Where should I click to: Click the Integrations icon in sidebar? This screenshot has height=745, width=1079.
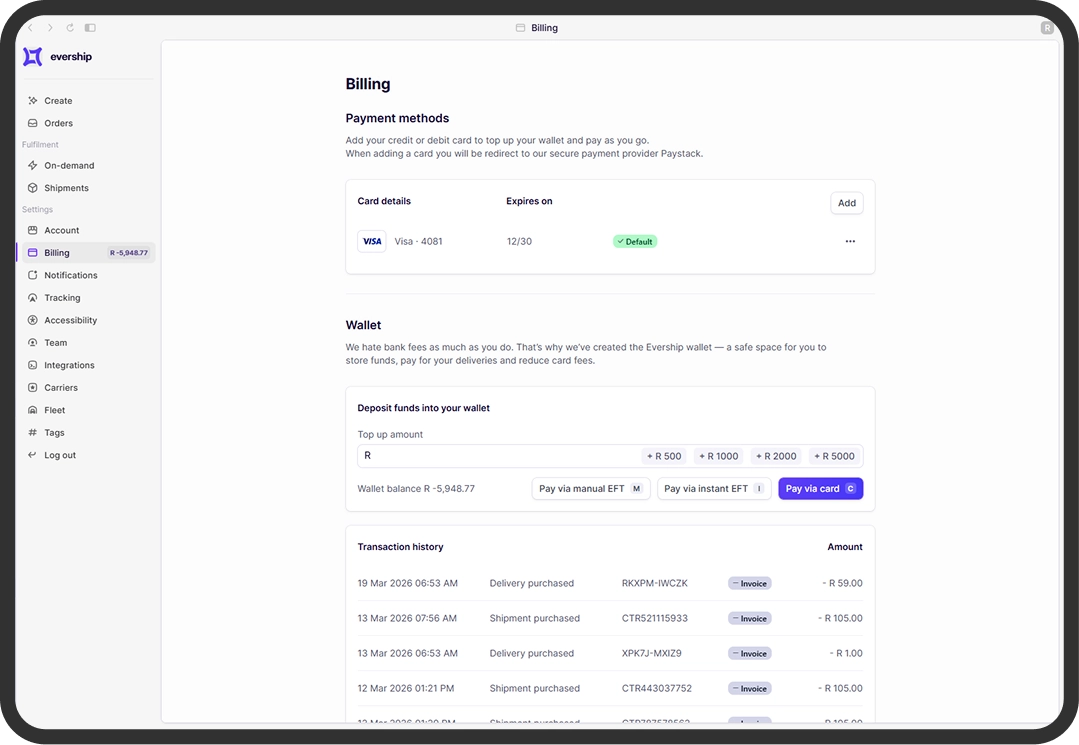point(33,366)
